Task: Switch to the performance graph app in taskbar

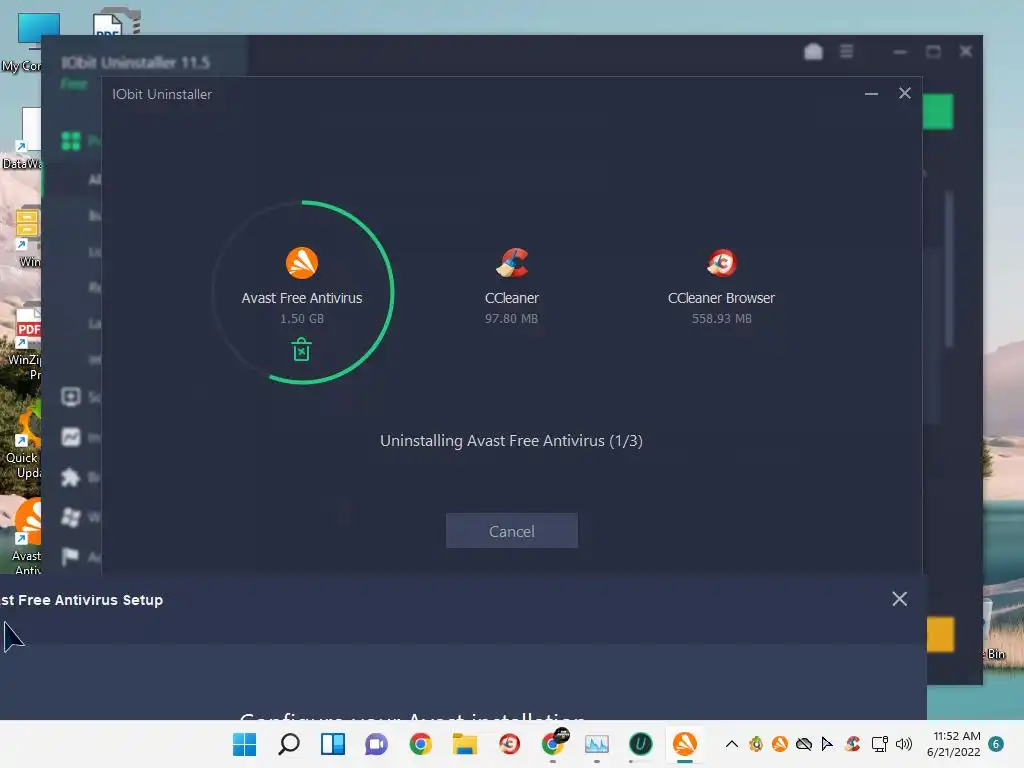Action: click(x=597, y=744)
